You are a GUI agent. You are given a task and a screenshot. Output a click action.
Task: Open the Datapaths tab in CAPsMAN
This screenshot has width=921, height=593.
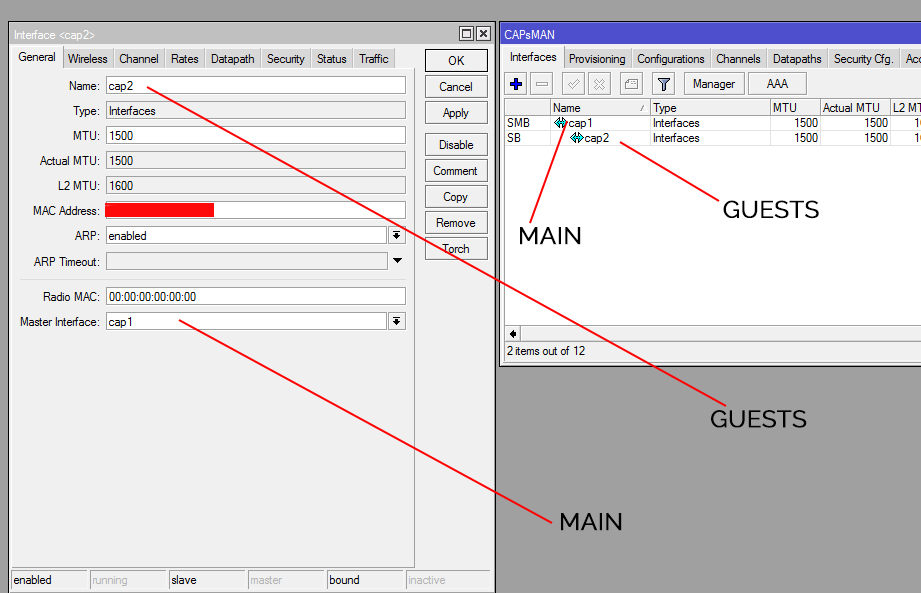click(797, 59)
